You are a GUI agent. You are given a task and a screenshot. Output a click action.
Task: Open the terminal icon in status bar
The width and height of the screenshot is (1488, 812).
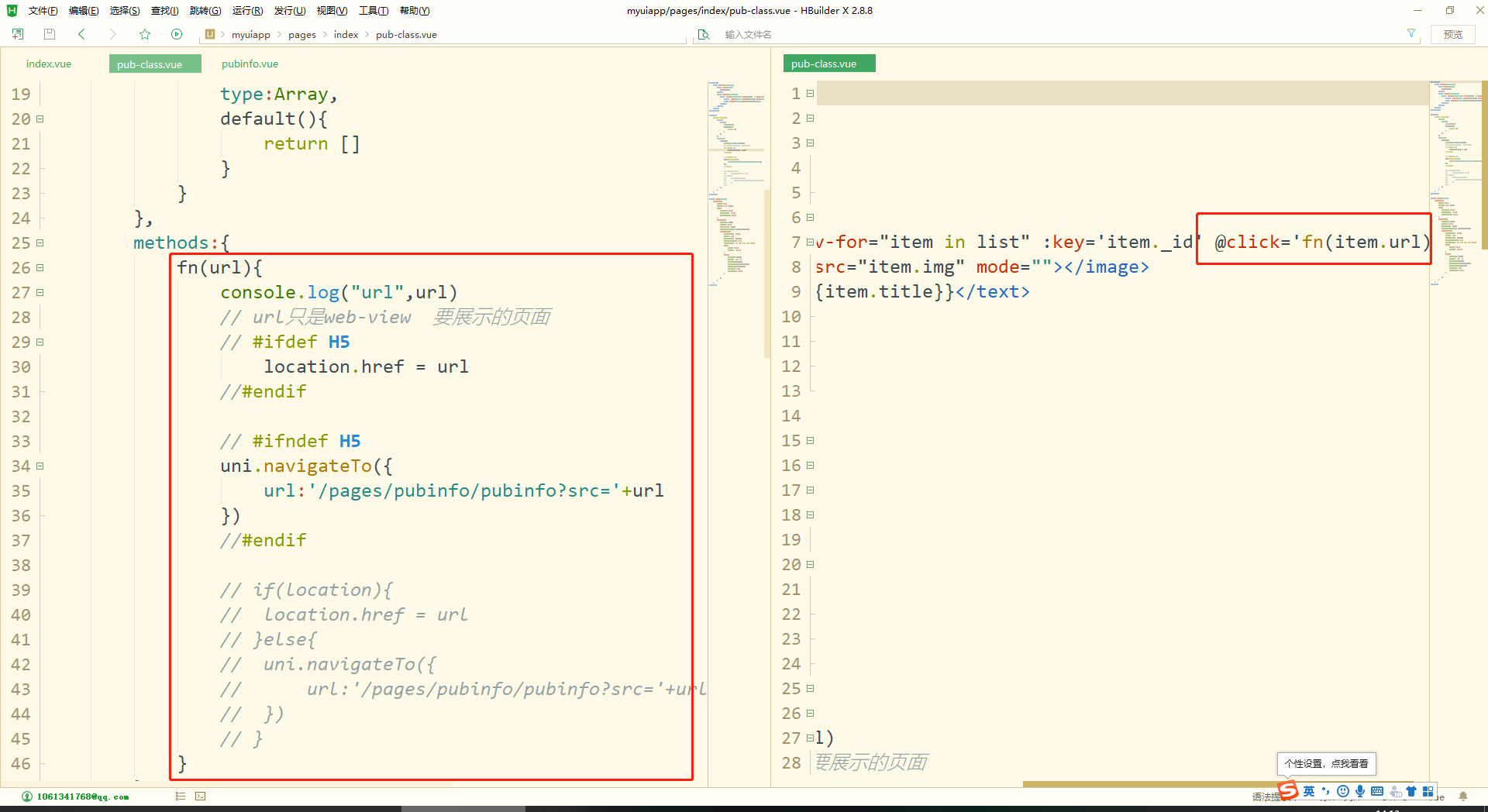pyautogui.click(x=201, y=796)
